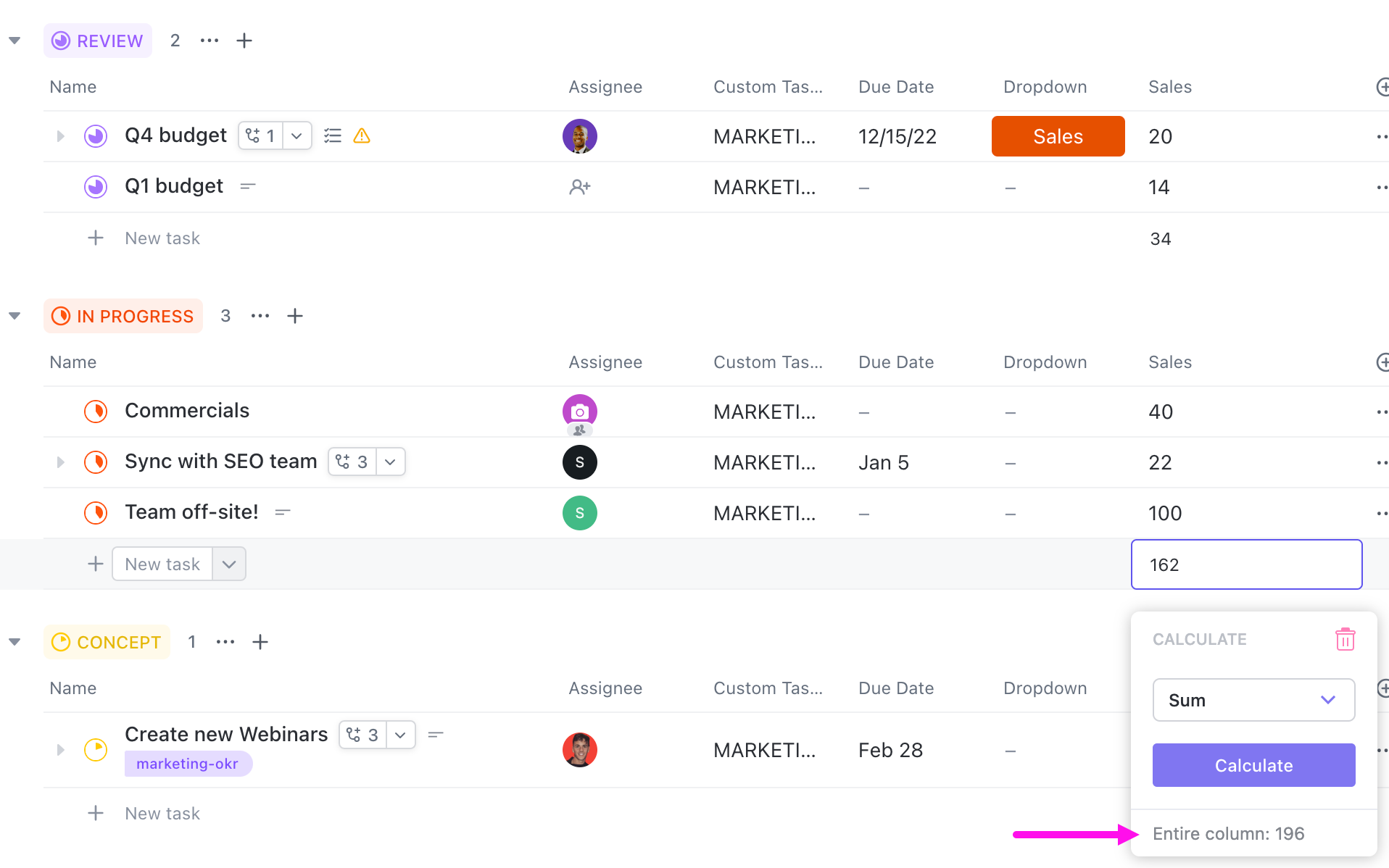The height and width of the screenshot is (868, 1389).
Task: Click the orange Sales dropdown label
Action: tap(1058, 136)
